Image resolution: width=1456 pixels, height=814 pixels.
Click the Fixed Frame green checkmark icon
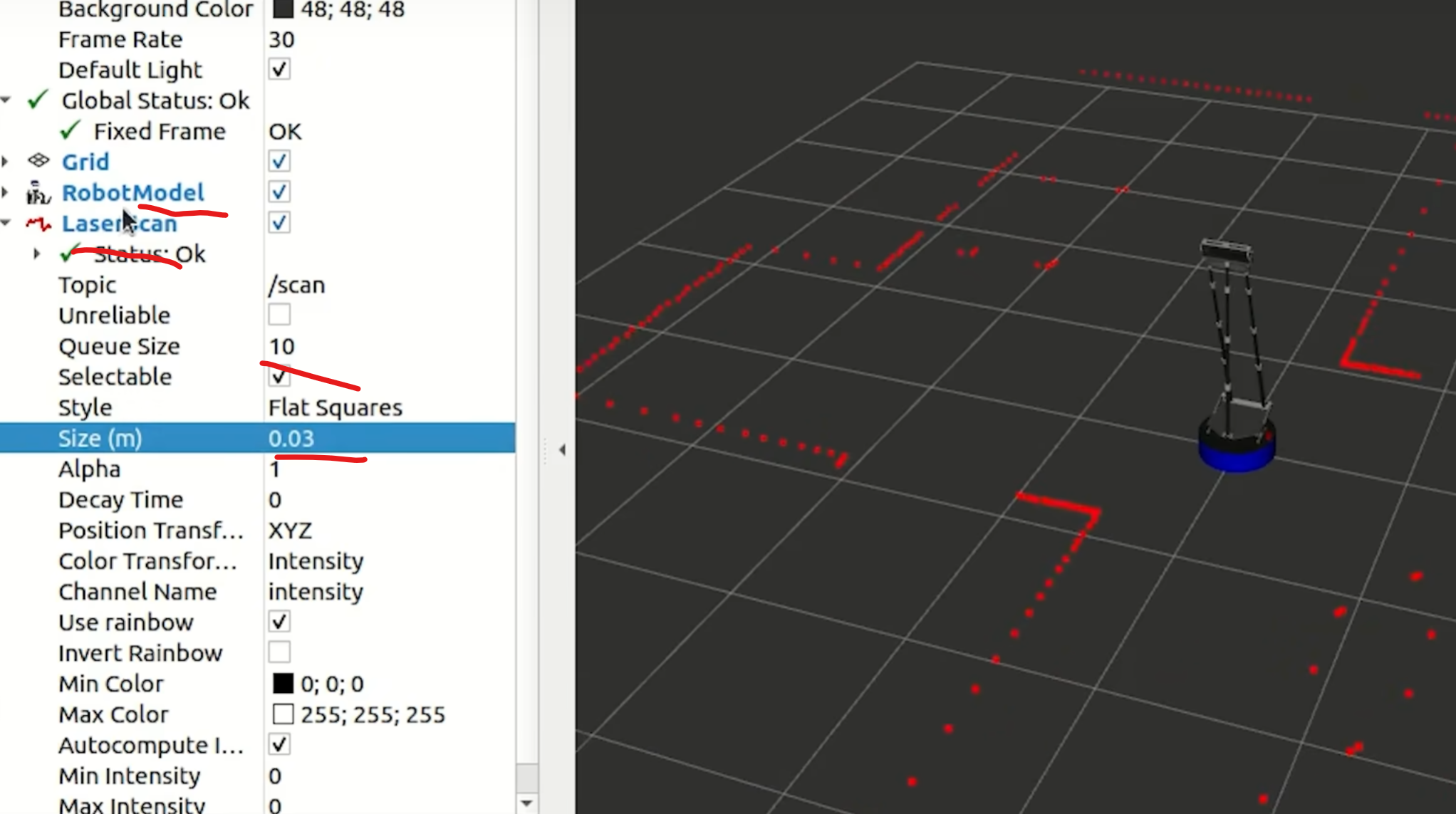(x=70, y=131)
